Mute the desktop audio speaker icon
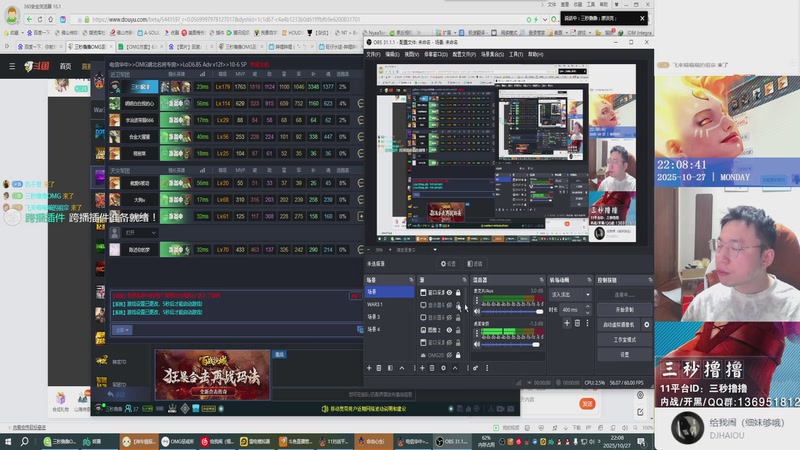The width and height of the screenshot is (800, 450). 477,344
